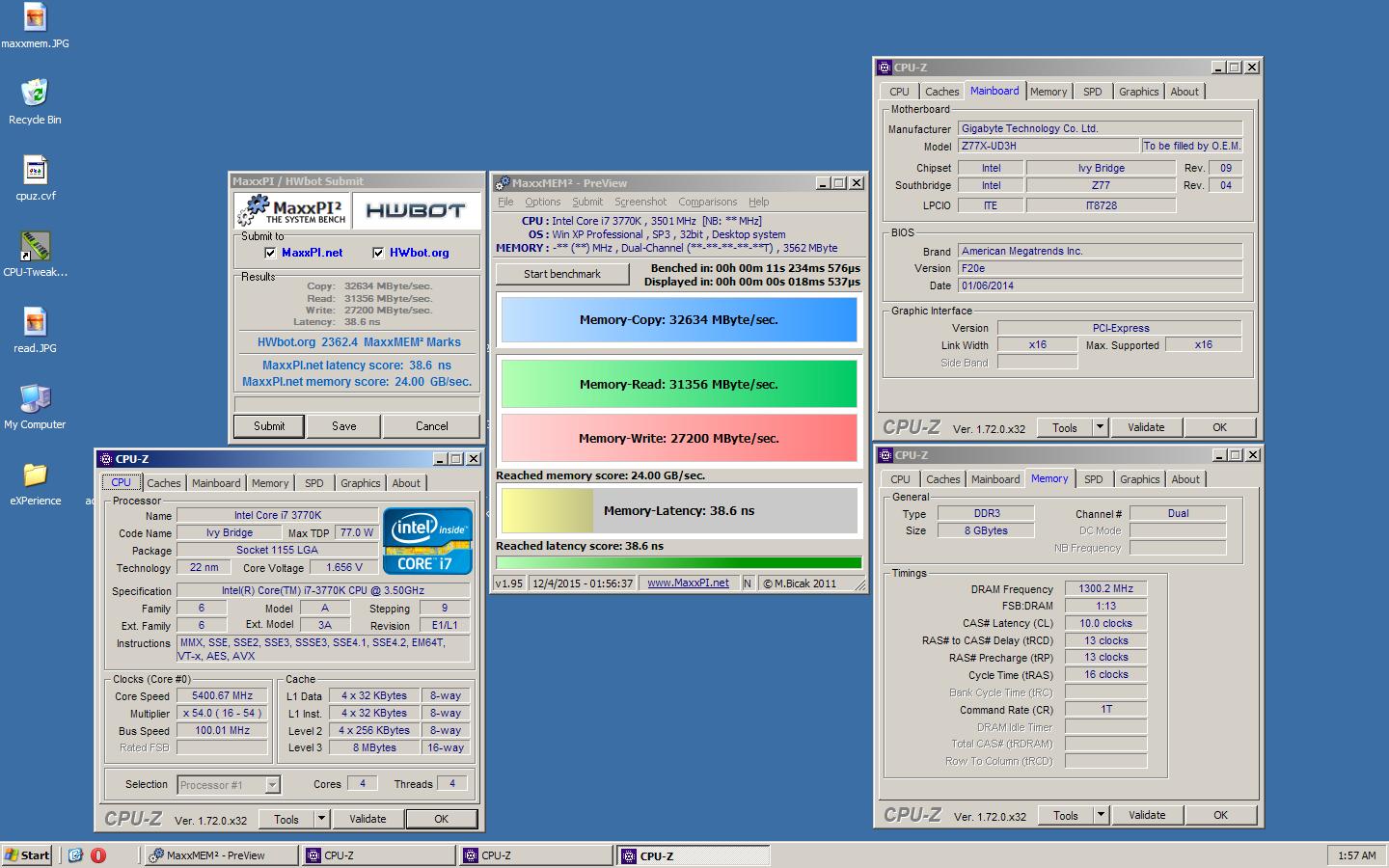This screenshot has width=1389, height=868.
Task: Click the red Opera icon in quick launch
Action: coord(97,855)
